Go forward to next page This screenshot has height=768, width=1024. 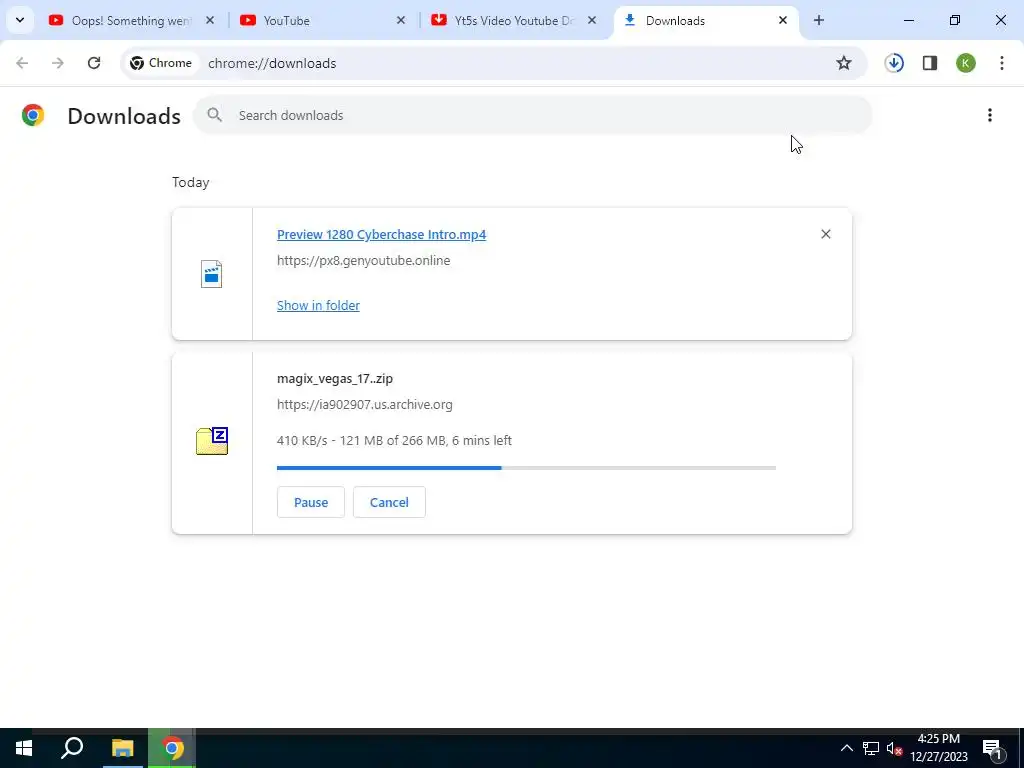pyautogui.click(x=58, y=63)
